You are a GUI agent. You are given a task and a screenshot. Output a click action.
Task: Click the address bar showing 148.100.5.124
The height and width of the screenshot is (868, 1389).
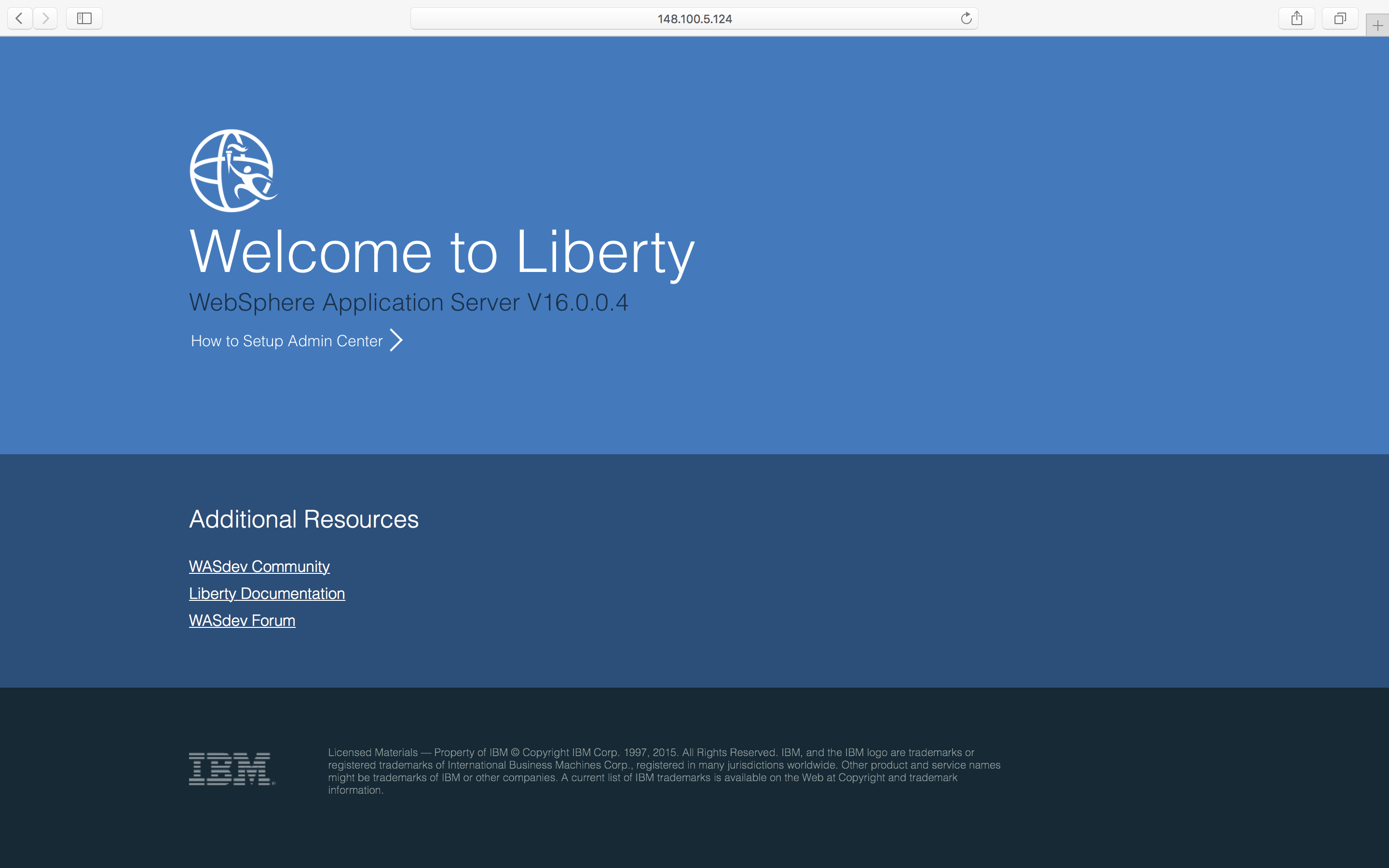[x=694, y=18]
